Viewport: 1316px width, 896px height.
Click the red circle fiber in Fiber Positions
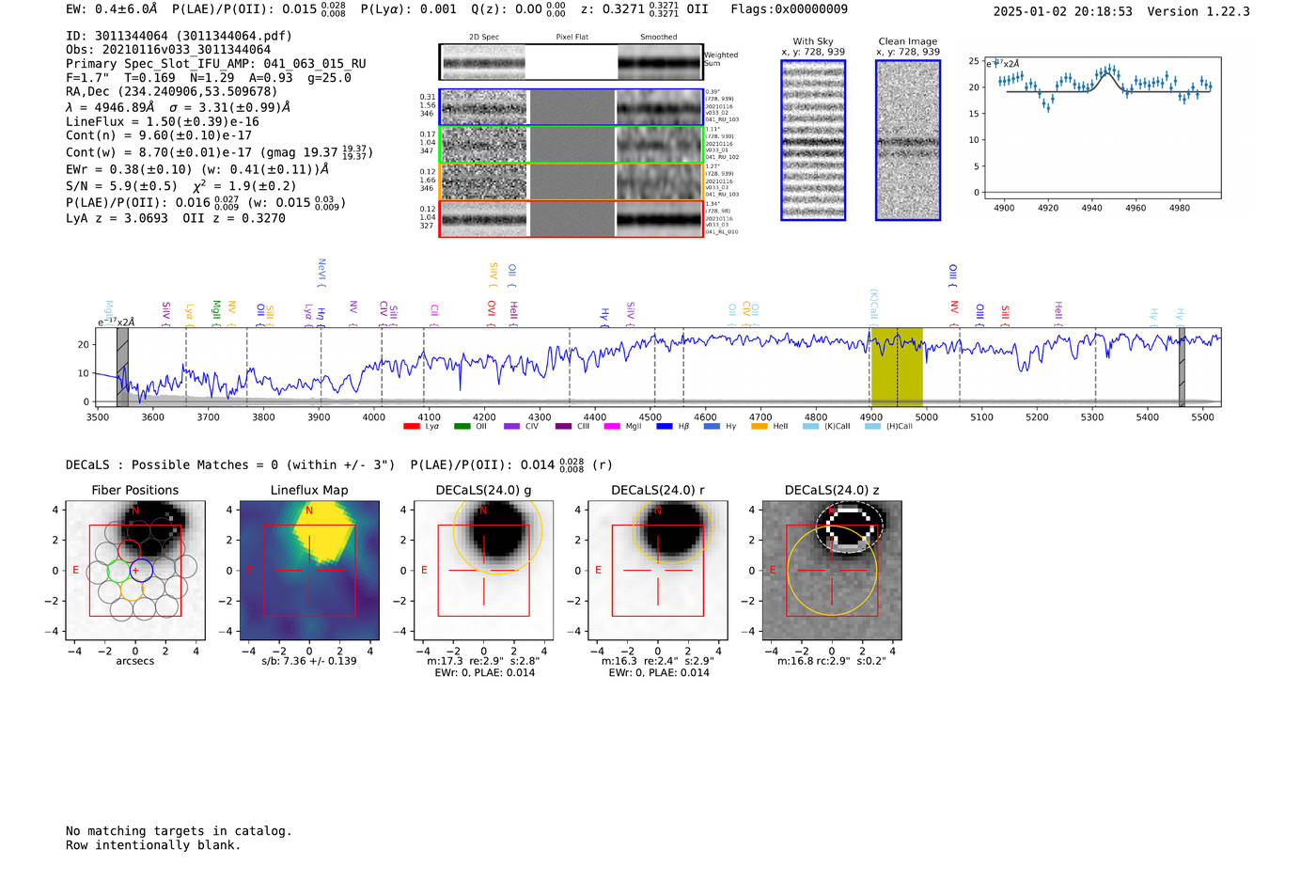(129, 553)
